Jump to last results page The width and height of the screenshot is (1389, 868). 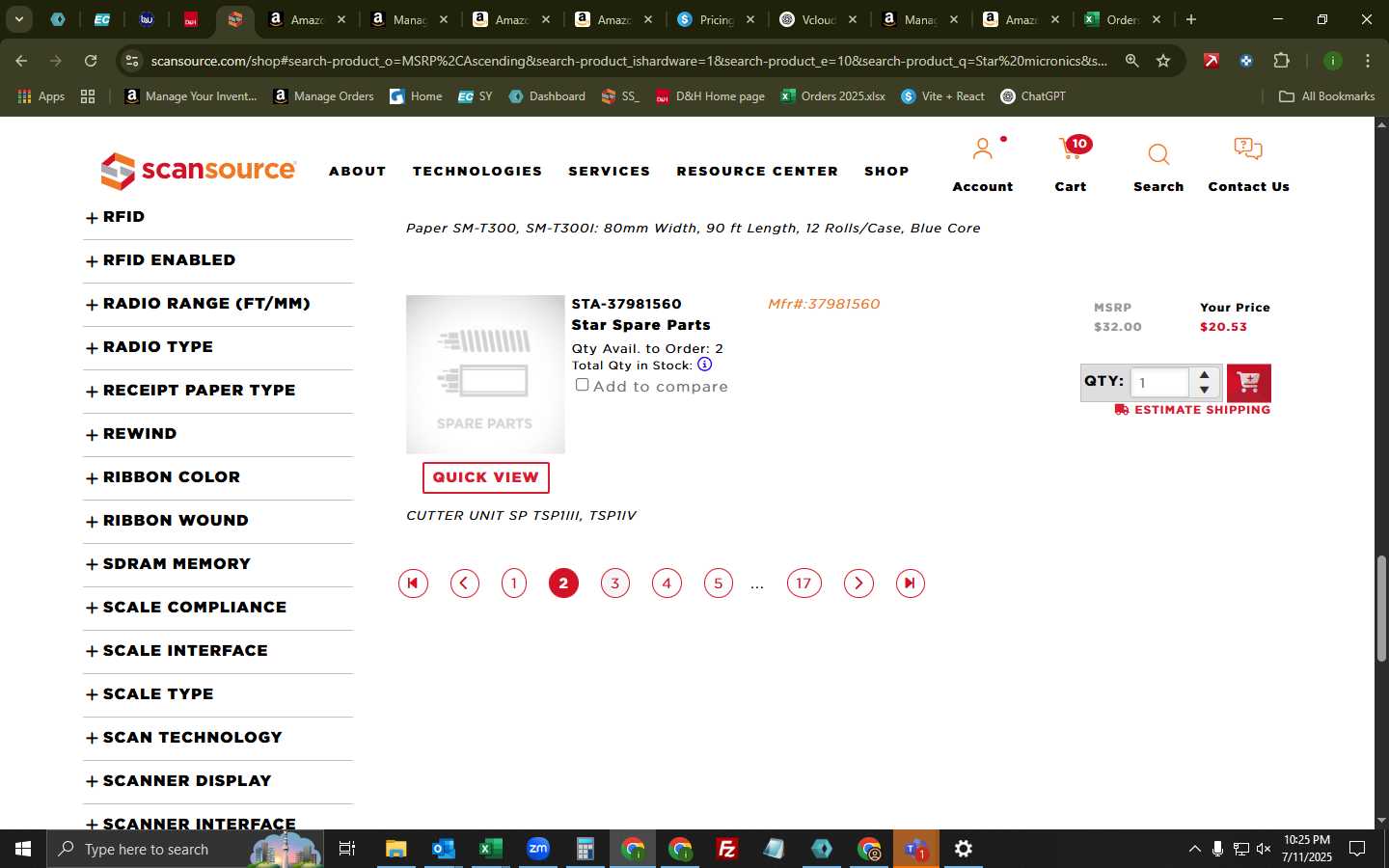coord(910,583)
